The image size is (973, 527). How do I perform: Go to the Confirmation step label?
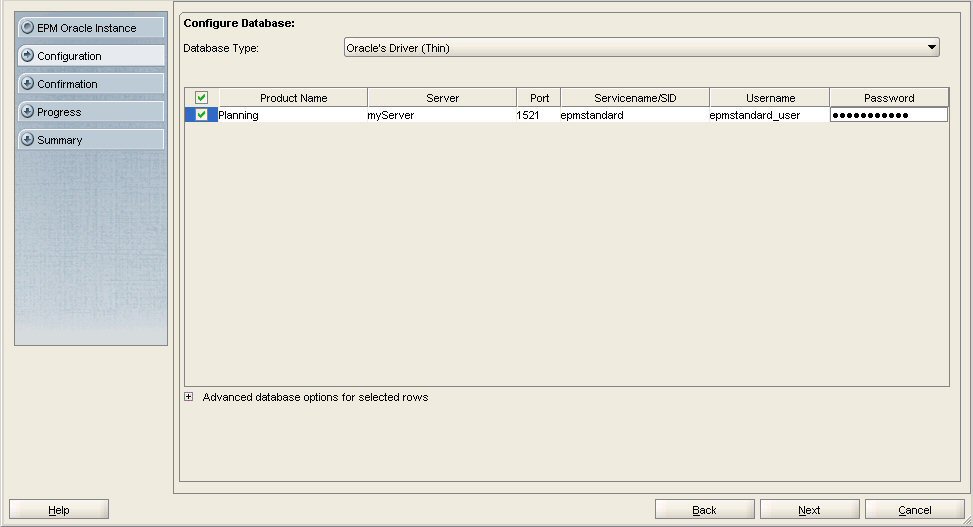pyautogui.click(x=67, y=84)
